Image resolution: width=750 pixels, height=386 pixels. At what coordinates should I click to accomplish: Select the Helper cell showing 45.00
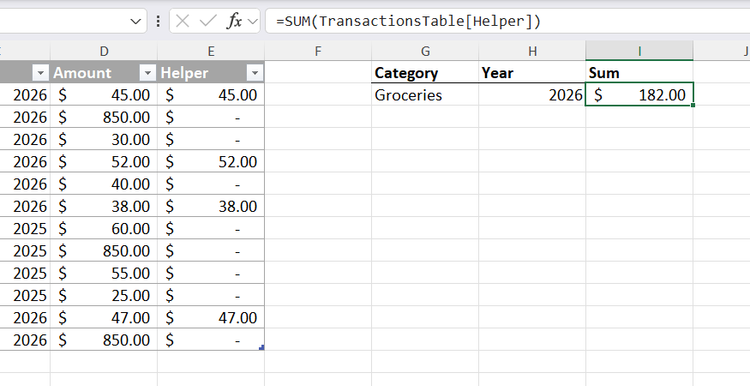tap(211, 95)
